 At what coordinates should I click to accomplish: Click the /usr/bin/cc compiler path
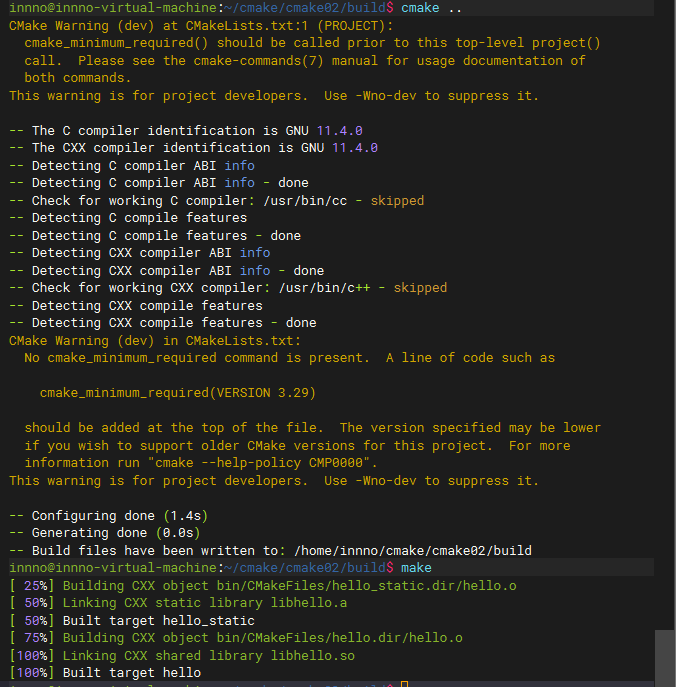pyautogui.click(x=305, y=201)
